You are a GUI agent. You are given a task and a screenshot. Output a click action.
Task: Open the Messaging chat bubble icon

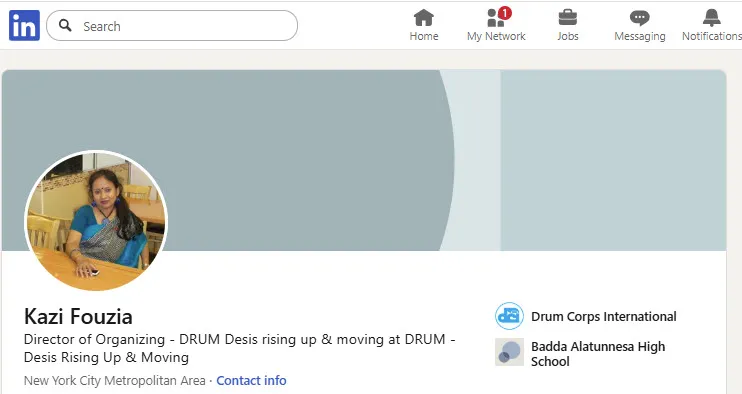[639, 18]
